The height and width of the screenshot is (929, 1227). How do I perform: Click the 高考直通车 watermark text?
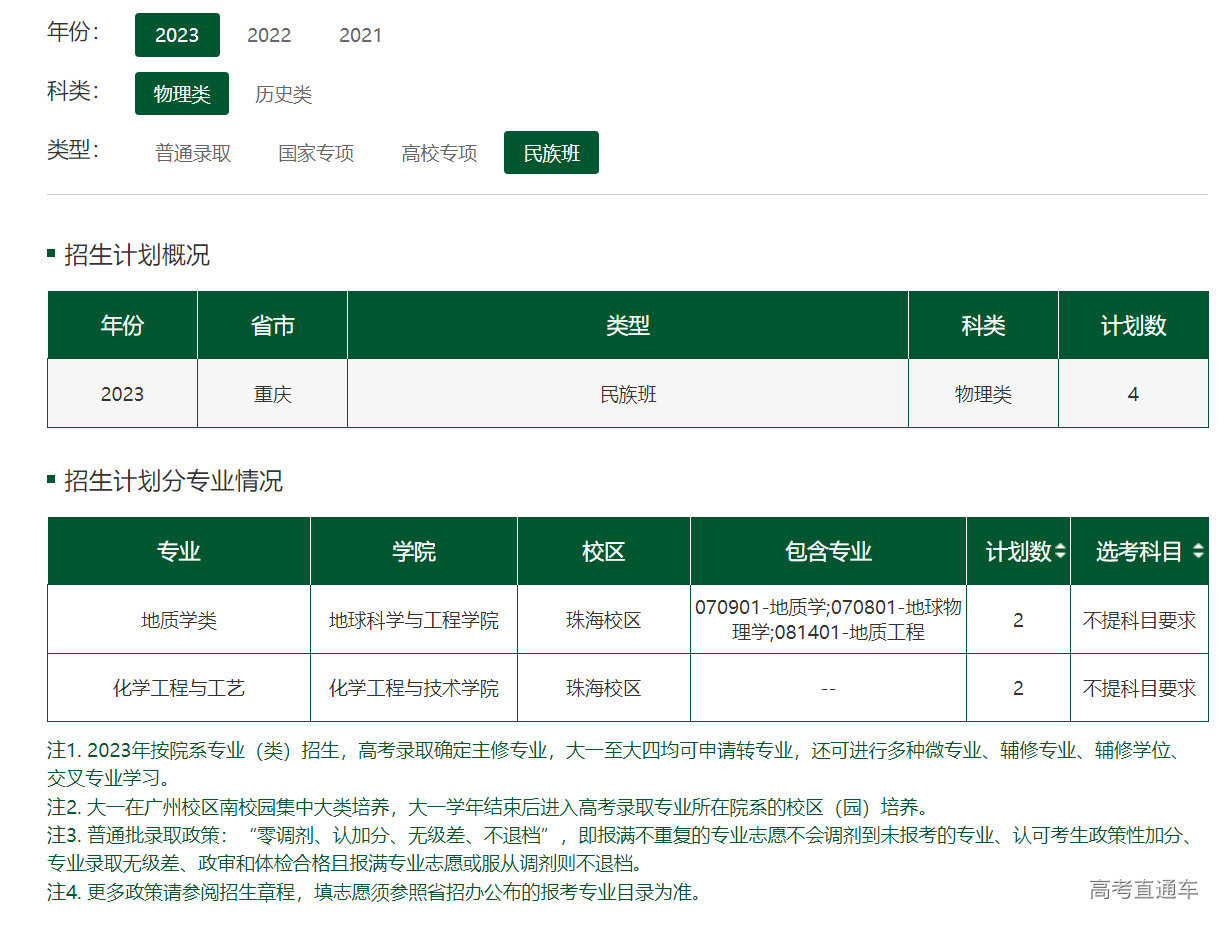click(1143, 889)
